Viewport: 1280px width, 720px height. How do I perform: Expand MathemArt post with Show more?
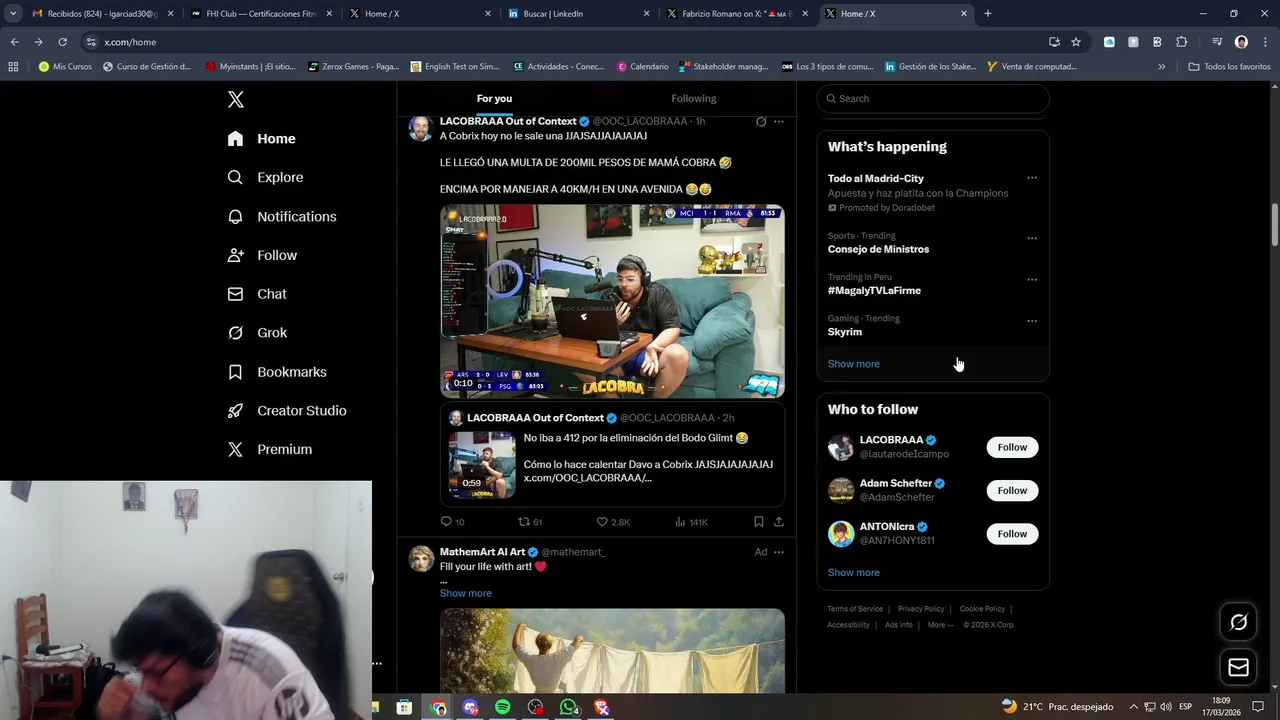click(466, 593)
